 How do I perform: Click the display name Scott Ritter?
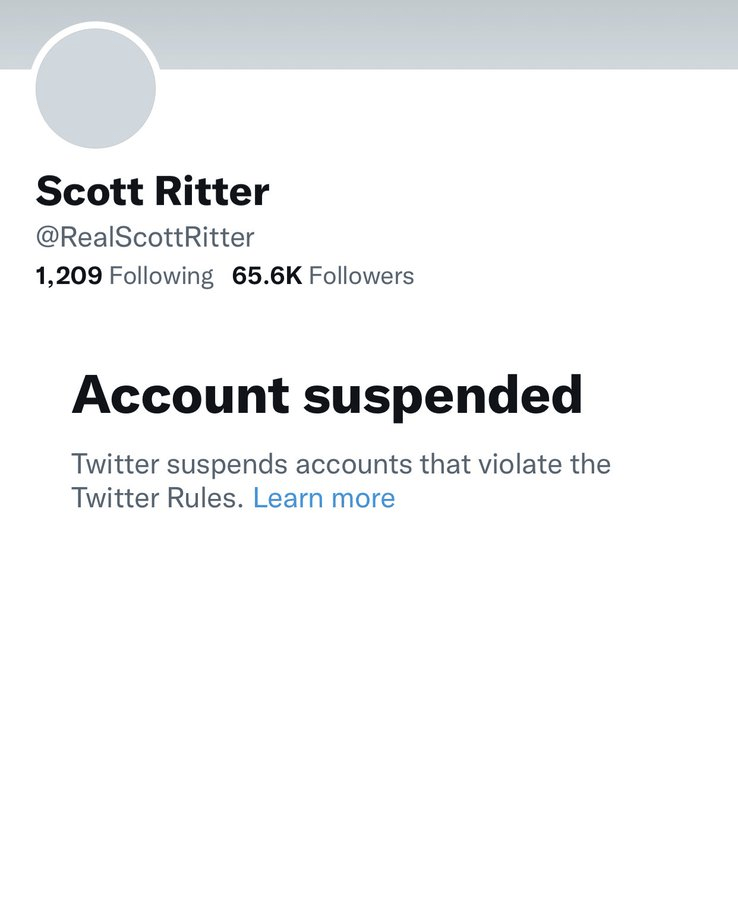[152, 190]
